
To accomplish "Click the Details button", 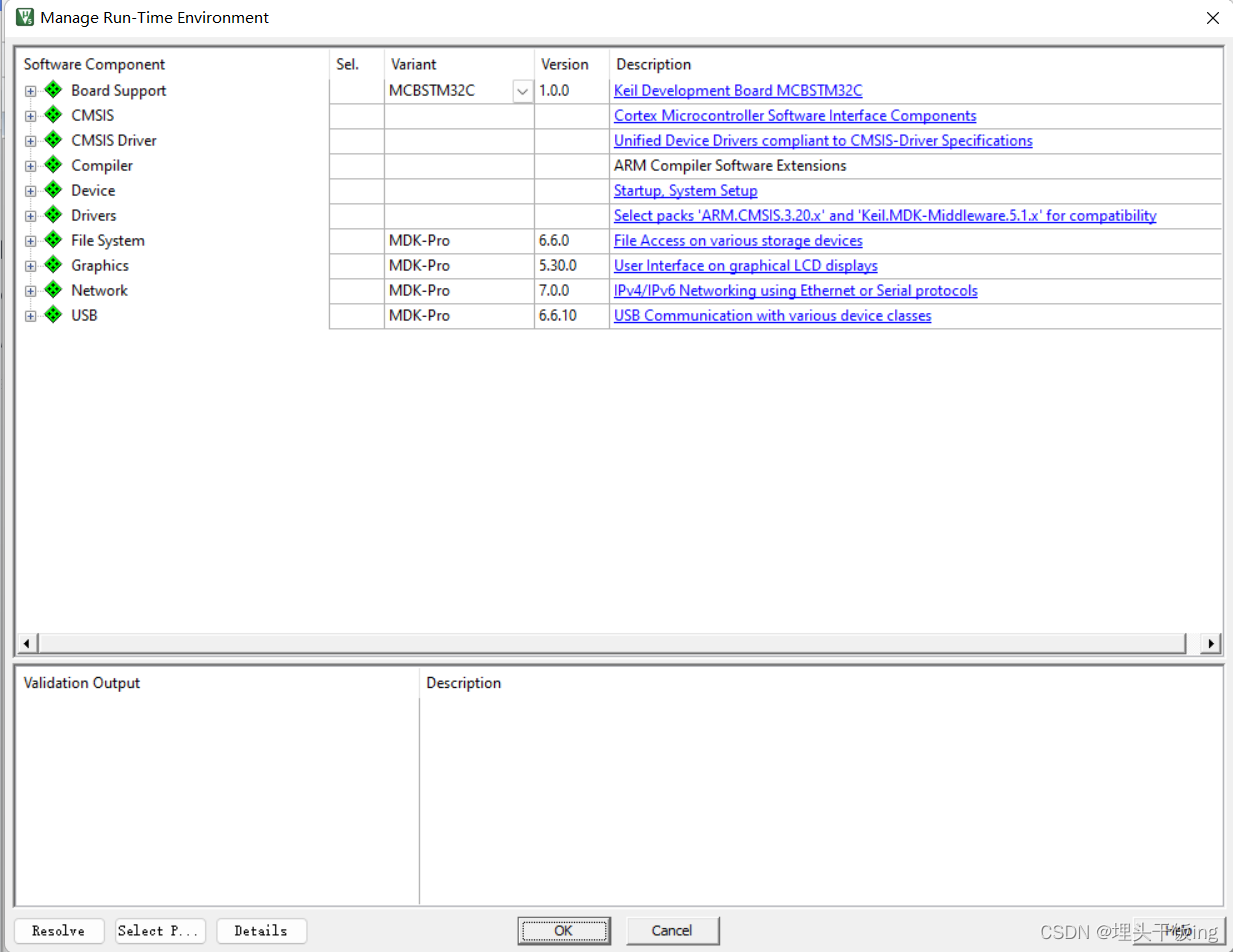I will point(261,930).
